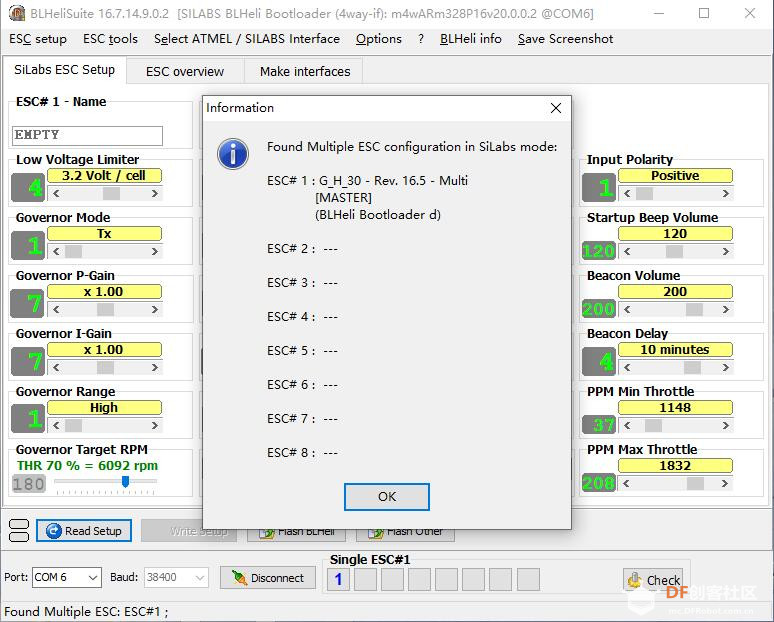This screenshot has height=622, width=774.
Task: Click the Low Voltage Limiter scrollbar thumb
Action: point(111,194)
